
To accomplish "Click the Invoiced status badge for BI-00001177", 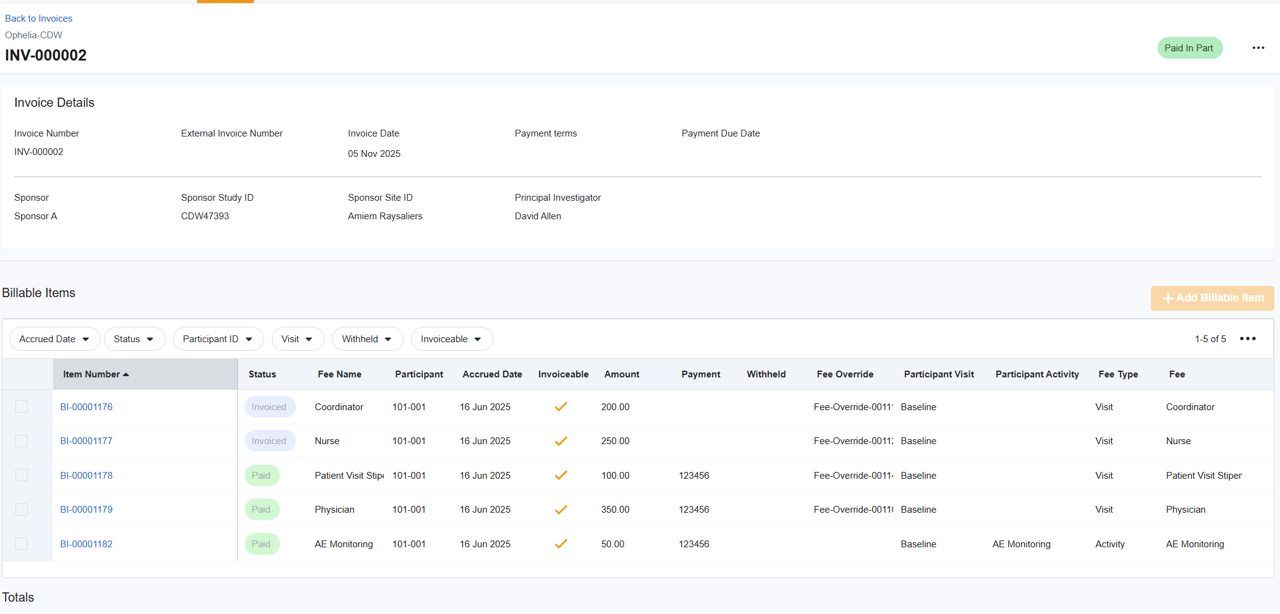I will point(269,441).
